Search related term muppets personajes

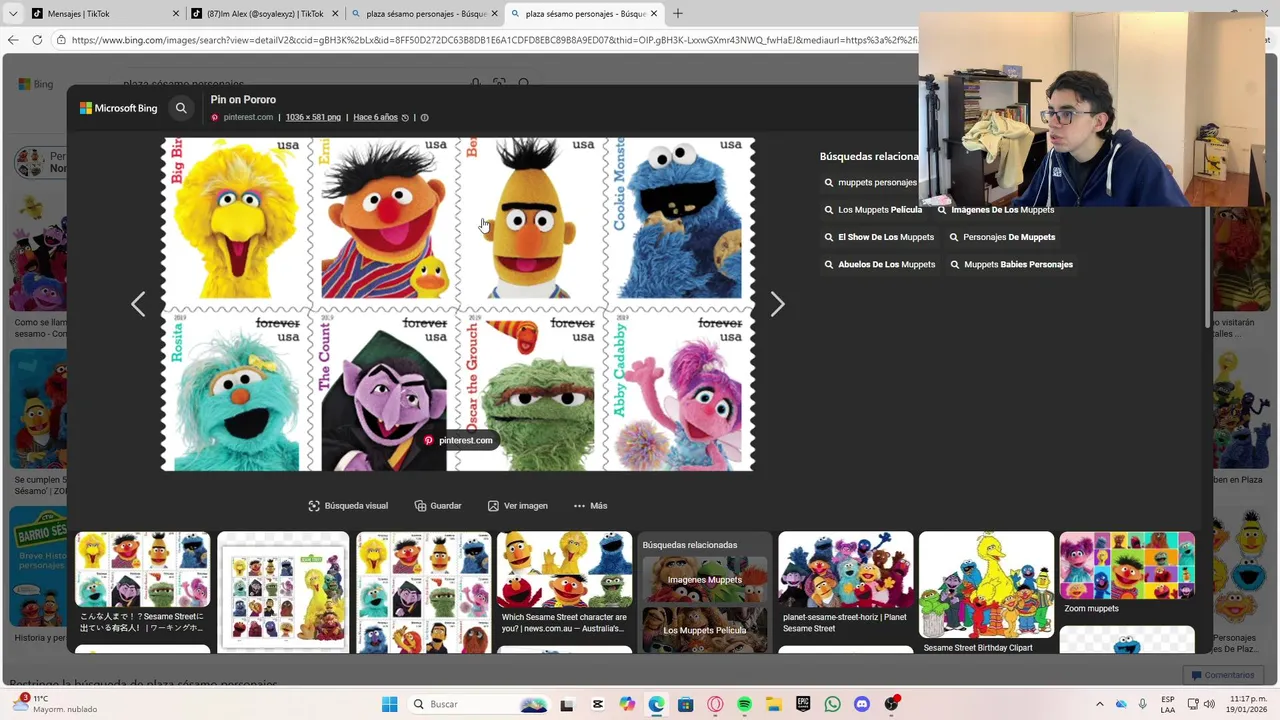870,182
